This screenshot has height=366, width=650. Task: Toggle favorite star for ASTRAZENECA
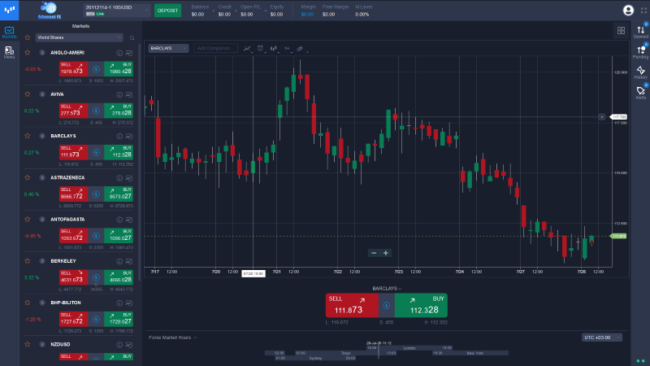click(27, 177)
